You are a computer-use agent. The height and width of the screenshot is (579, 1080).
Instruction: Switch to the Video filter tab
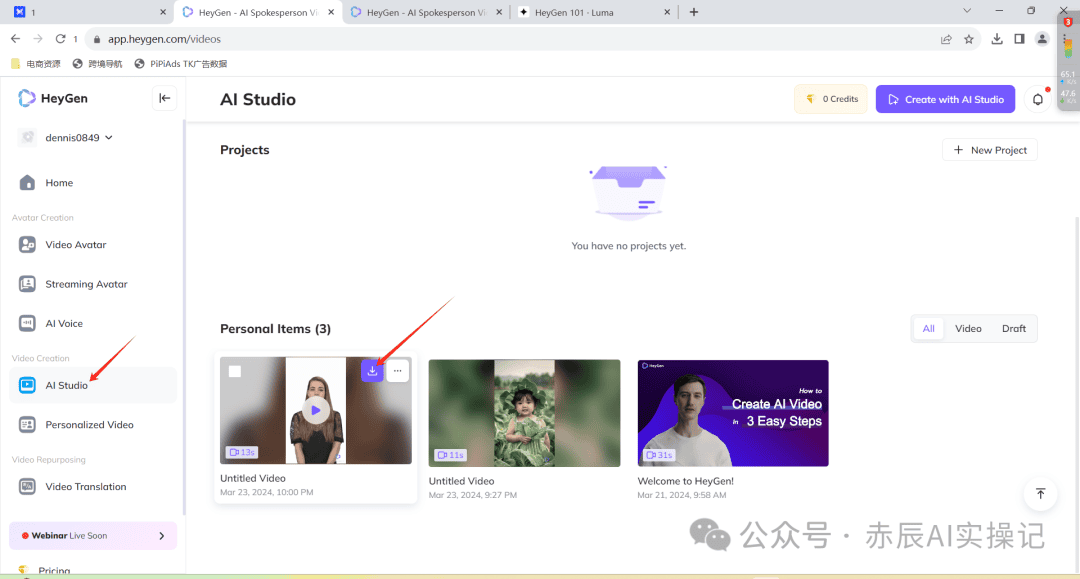[967, 328]
